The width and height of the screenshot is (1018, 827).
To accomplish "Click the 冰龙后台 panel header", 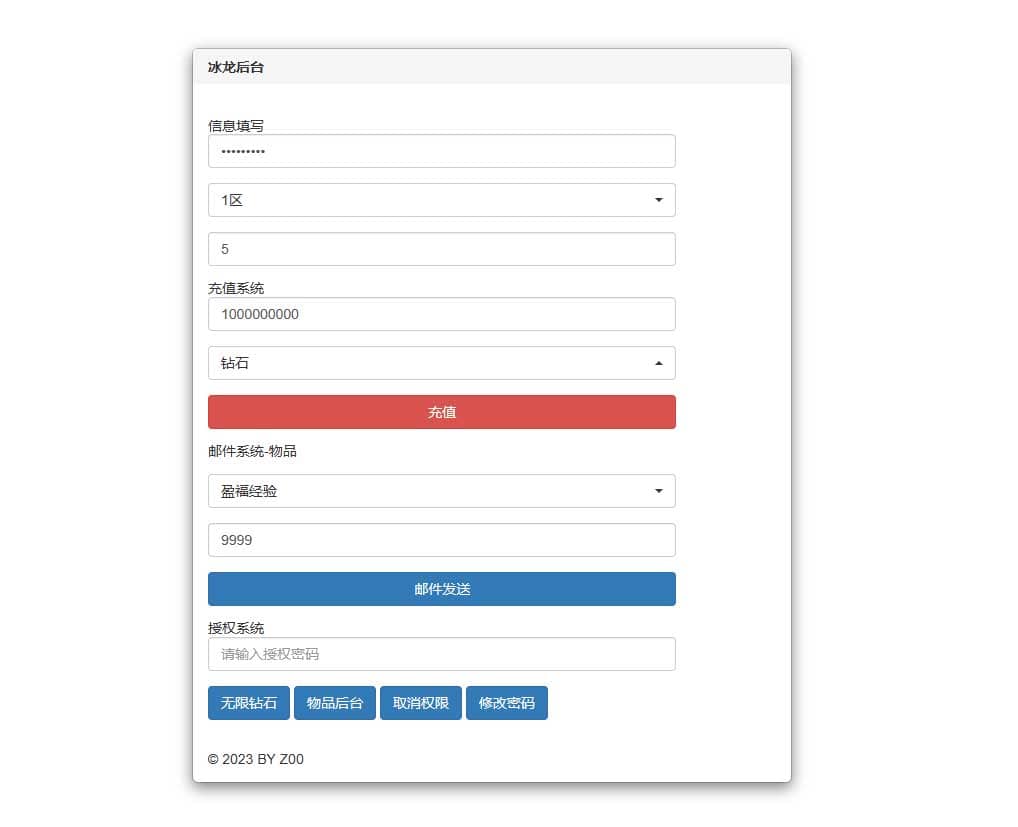I will click(x=236, y=67).
